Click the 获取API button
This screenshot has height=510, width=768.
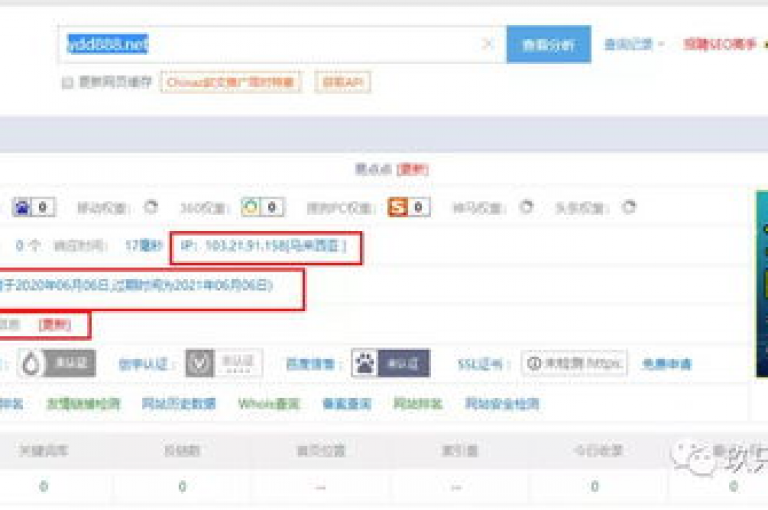tap(342, 82)
